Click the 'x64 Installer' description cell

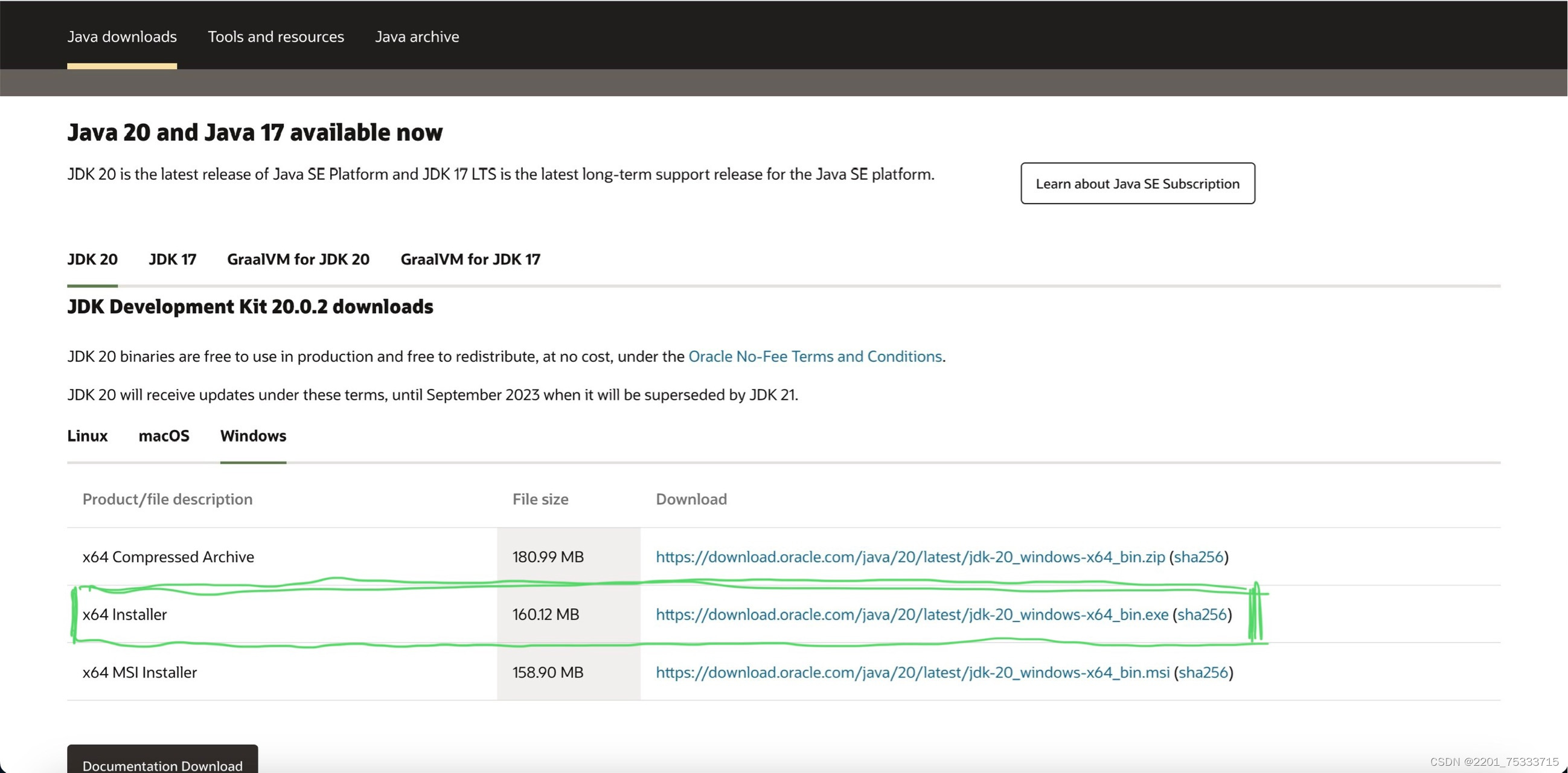[x=282, y=615]
